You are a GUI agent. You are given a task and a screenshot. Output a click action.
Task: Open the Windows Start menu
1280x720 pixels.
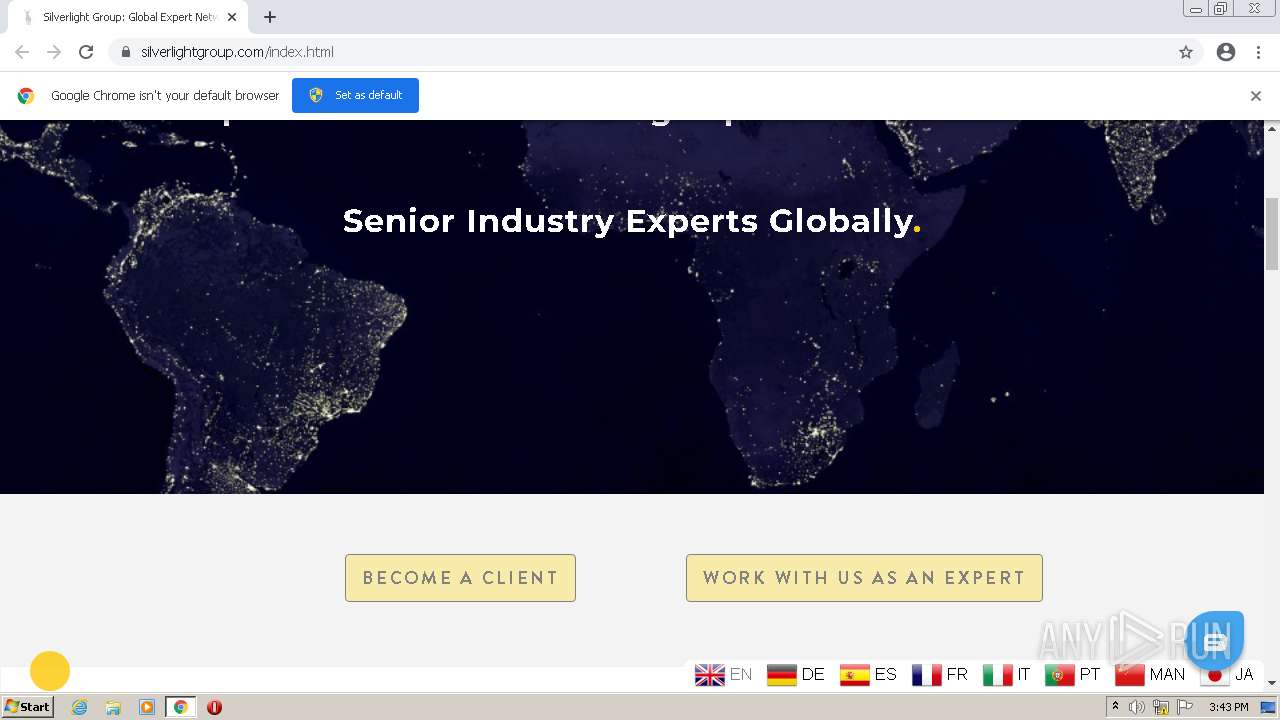(27, 706)
